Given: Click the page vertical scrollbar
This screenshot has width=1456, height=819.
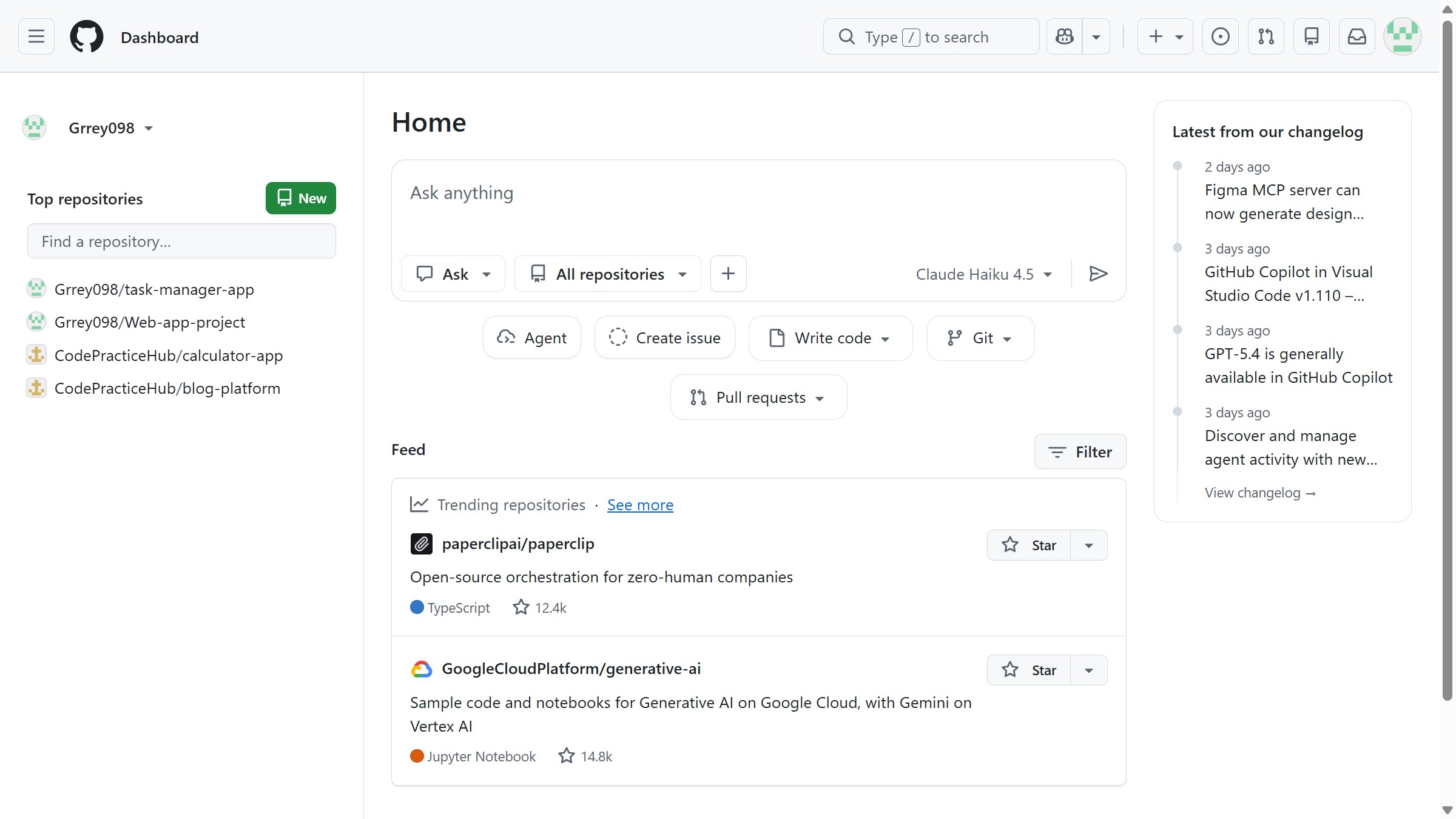Looking at the screenshot, I should point(1448,361).
